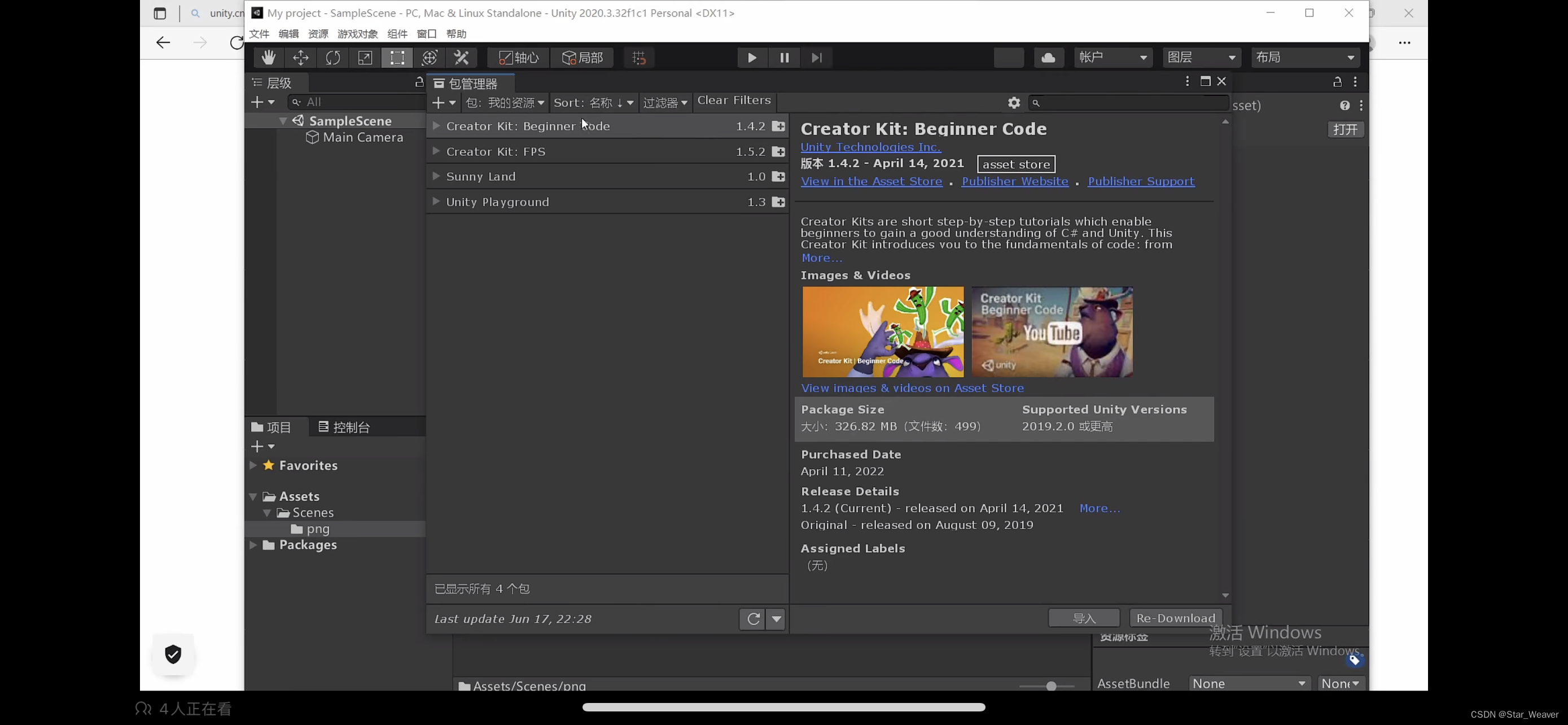The height and width of the screenshot is (725, 1568).
Task: Expand the Creator Kit: FPS package
Action: [x=436, y=151]
